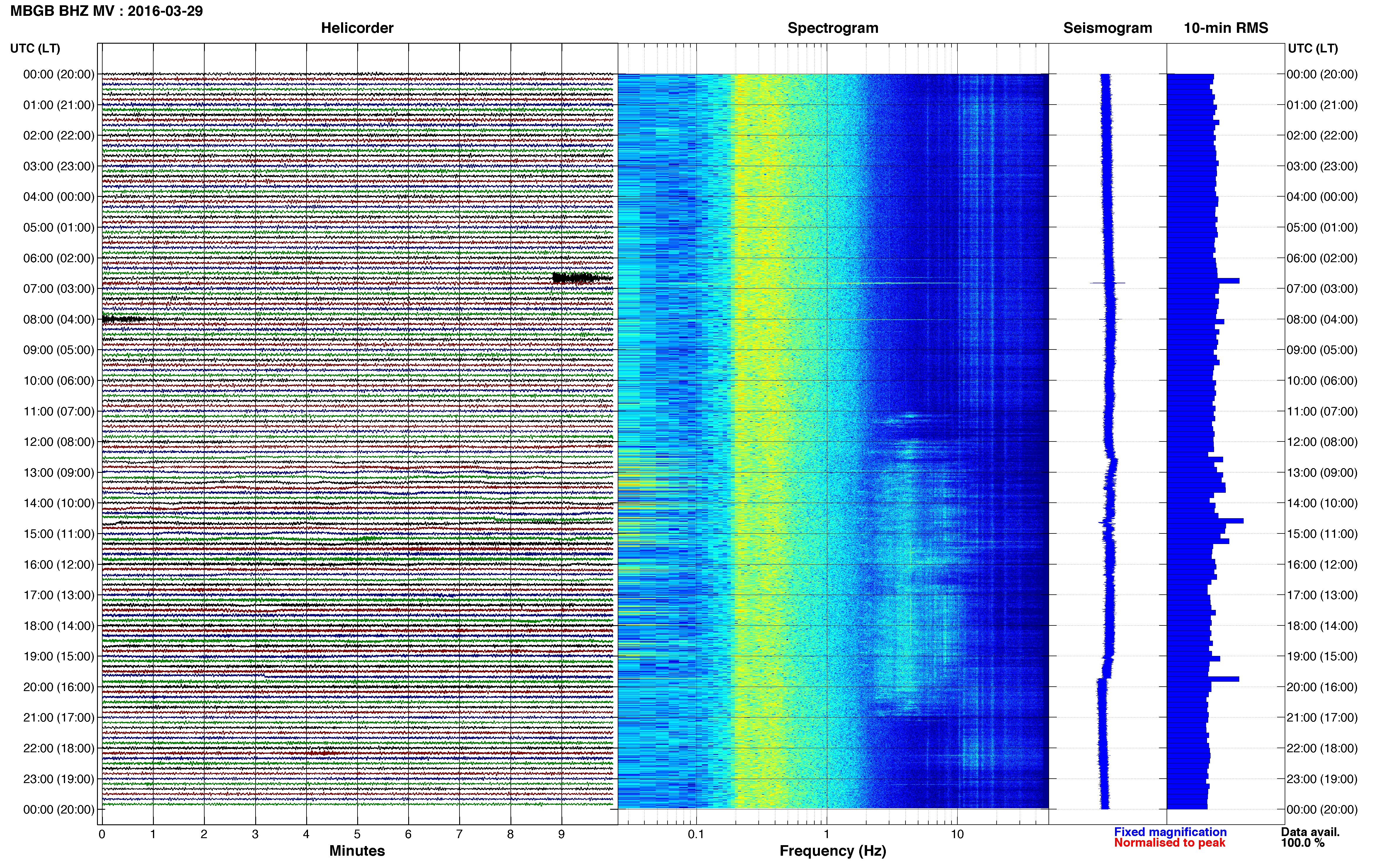Click '22:00 (18:00)' on the RMS-side time axis
Screen dimensions: 1389x868
[x=1322, y=748]
